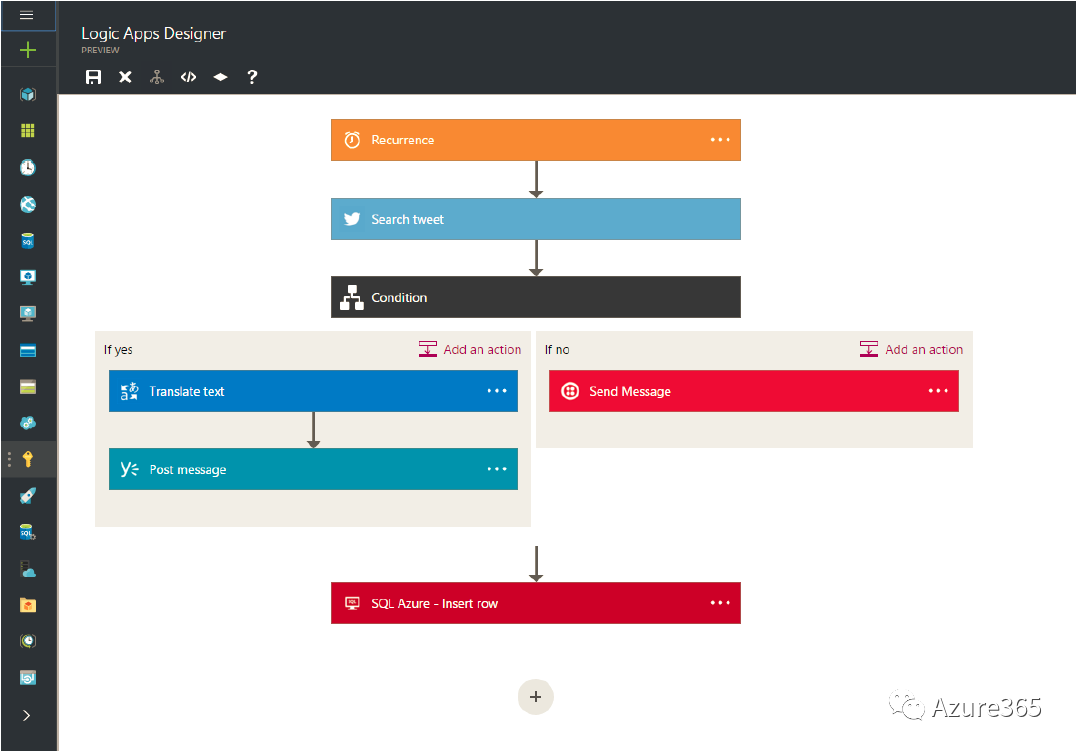Click the green plus New icon
The width and height of the screenshot is (1076, 751).
pos(28,50)
